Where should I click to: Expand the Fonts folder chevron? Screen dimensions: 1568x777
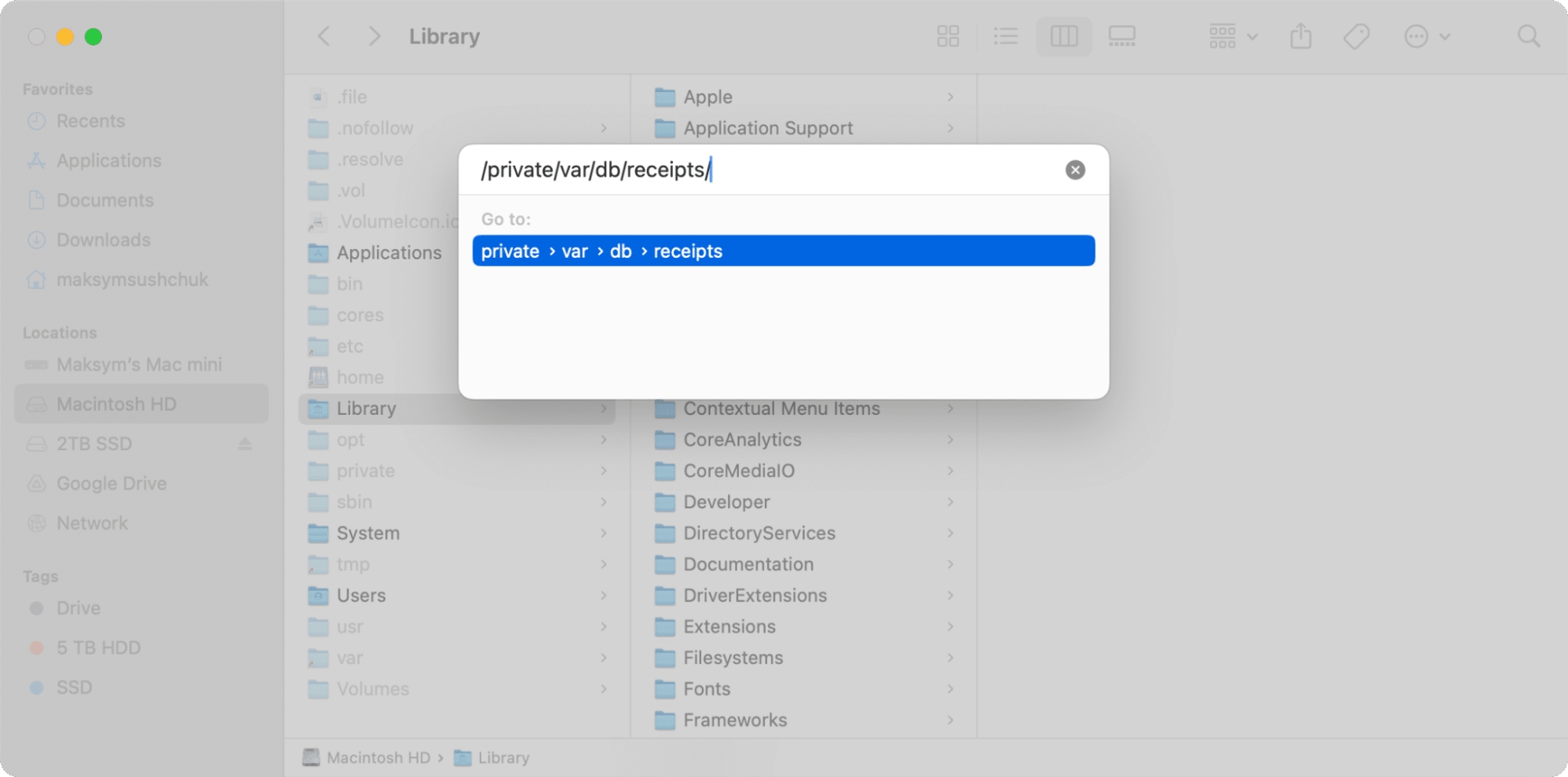950,689
